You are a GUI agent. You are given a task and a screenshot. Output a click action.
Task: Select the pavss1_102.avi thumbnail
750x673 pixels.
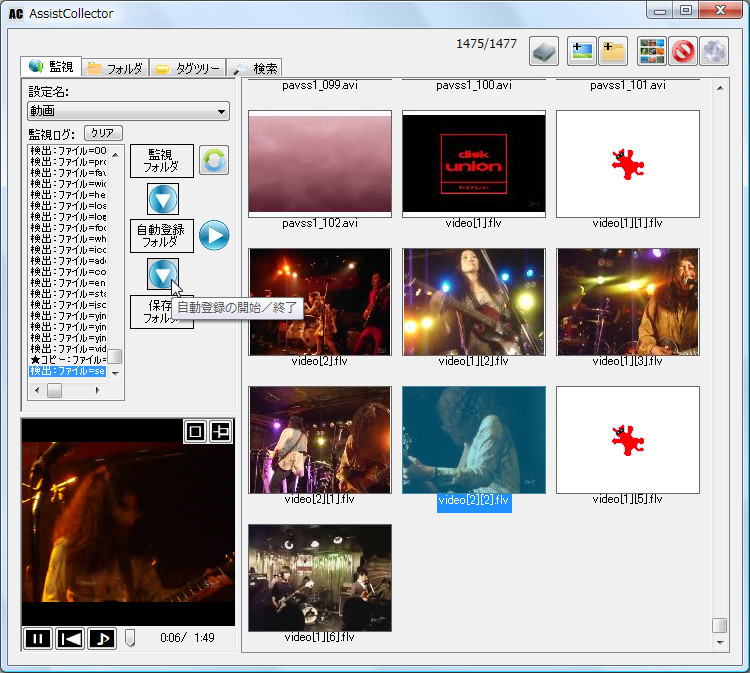[320, 164]
